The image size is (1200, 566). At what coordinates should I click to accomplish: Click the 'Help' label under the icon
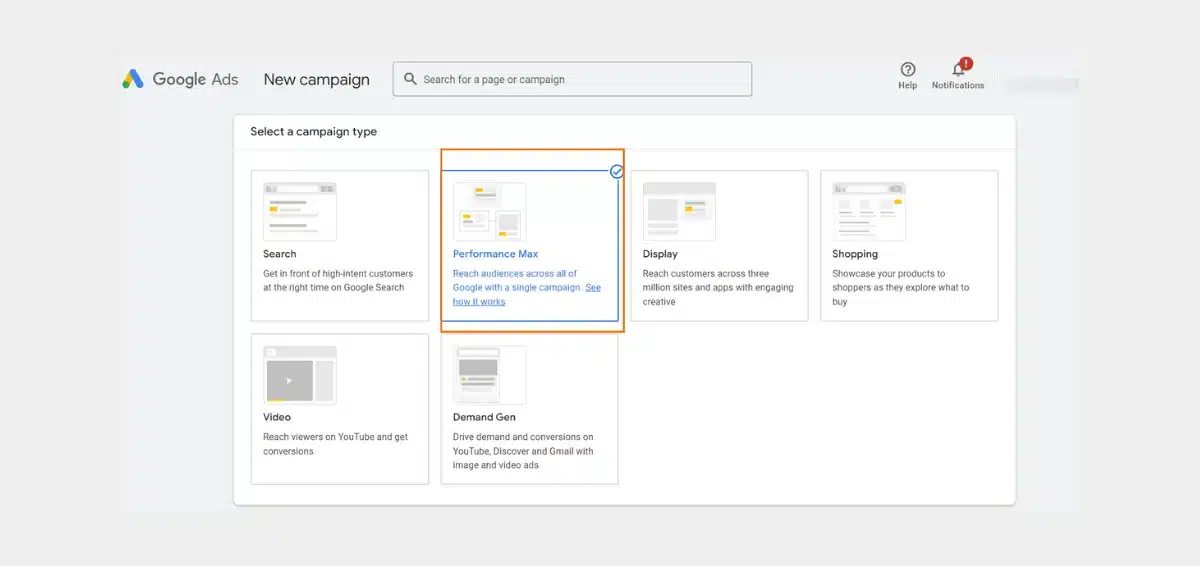coord(908,86)
